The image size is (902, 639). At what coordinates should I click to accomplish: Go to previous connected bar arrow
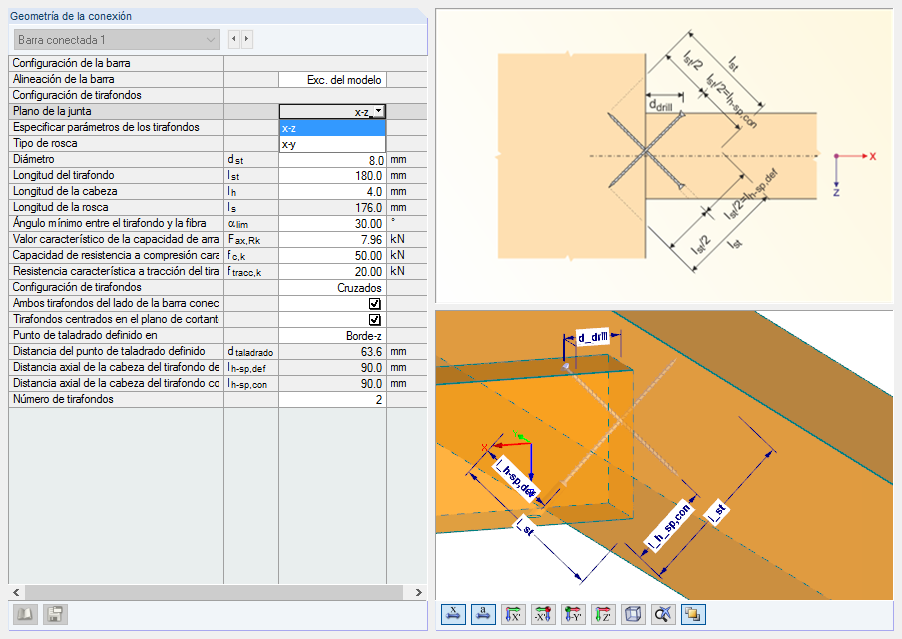234,39
